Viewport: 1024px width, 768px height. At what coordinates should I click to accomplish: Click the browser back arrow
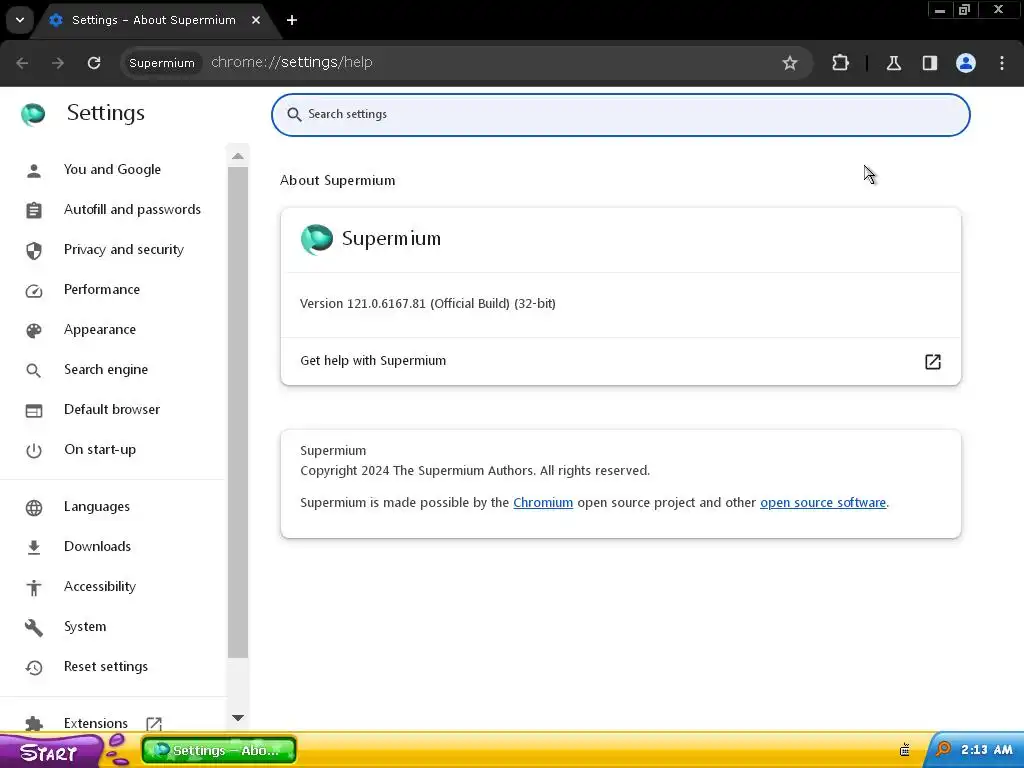tap(22, 63)
